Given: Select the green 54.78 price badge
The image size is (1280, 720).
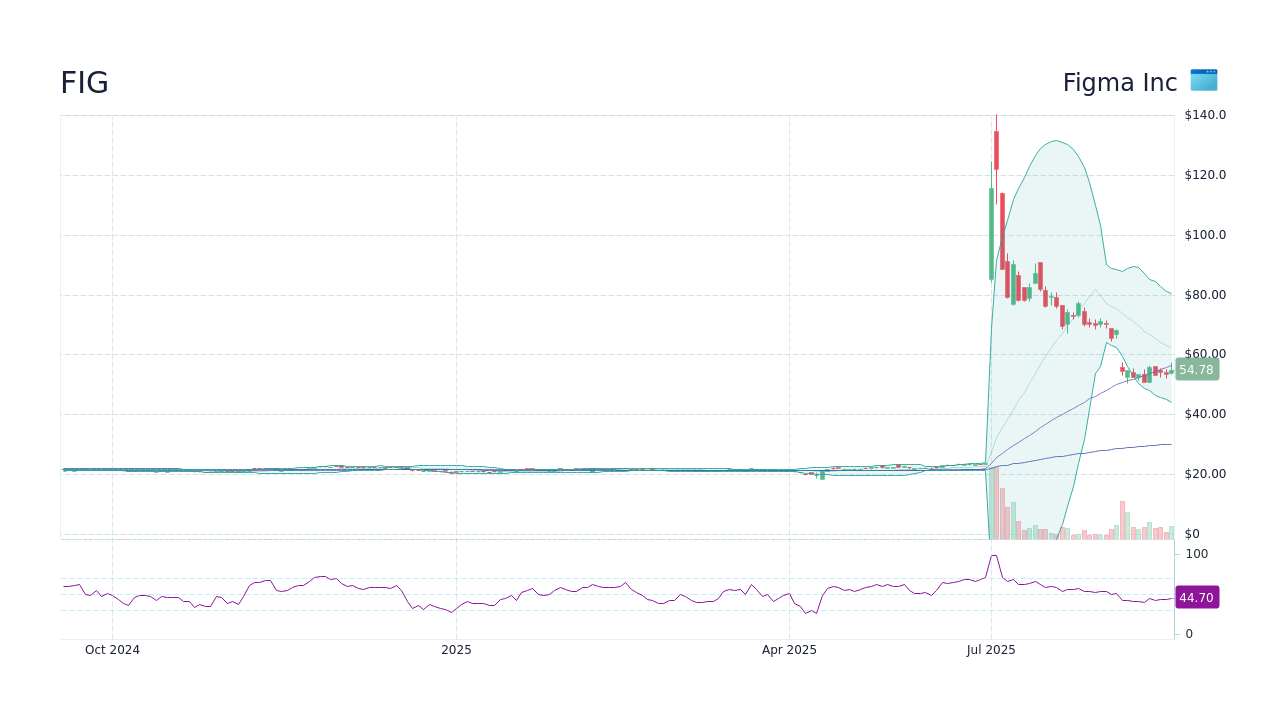Looking at the screenshot, I should coord(1196,370).
